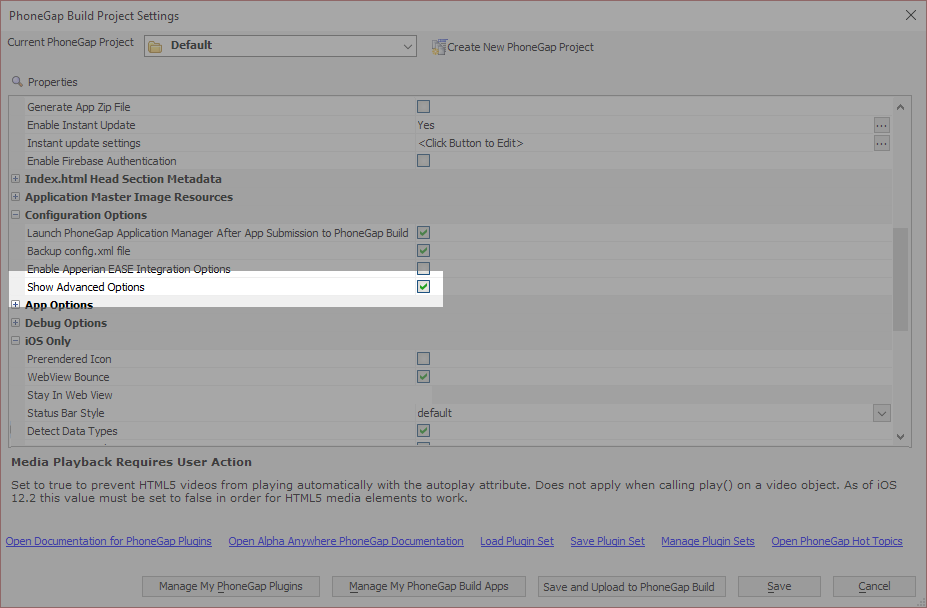The height and width of the screenshot is (608, 927).
Task: Click the Create New PhoneGap Project icon
Action: [439, 47]
